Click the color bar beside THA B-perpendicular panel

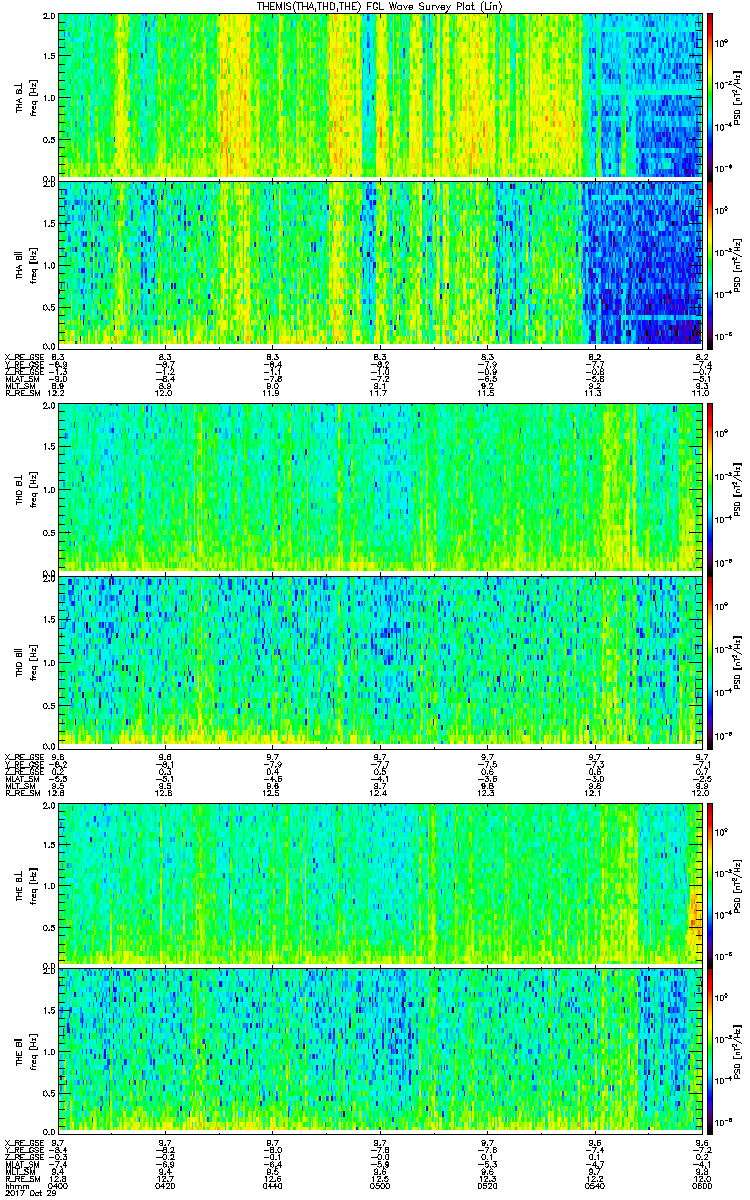click(710, 95)
